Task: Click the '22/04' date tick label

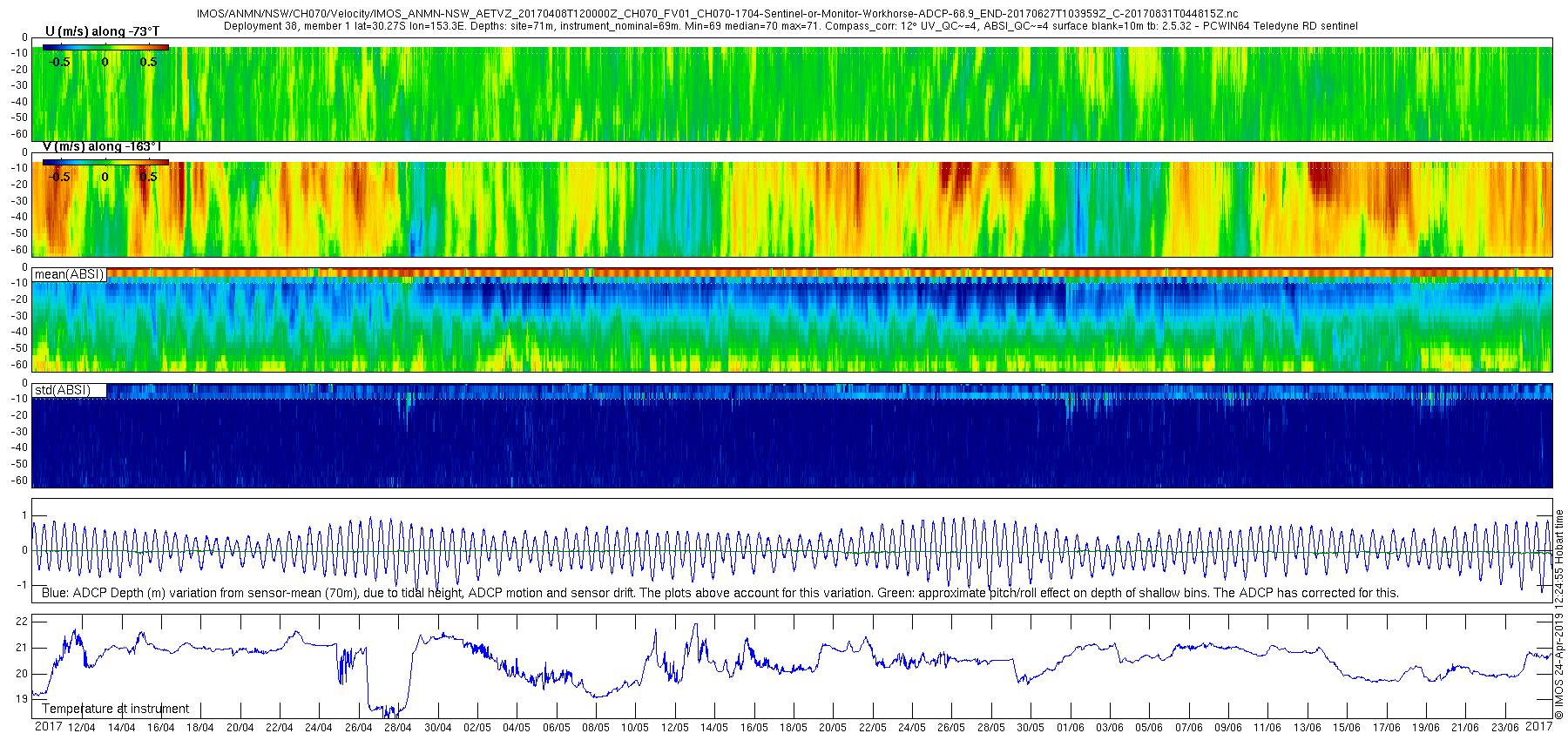Action: click(280, 728)
